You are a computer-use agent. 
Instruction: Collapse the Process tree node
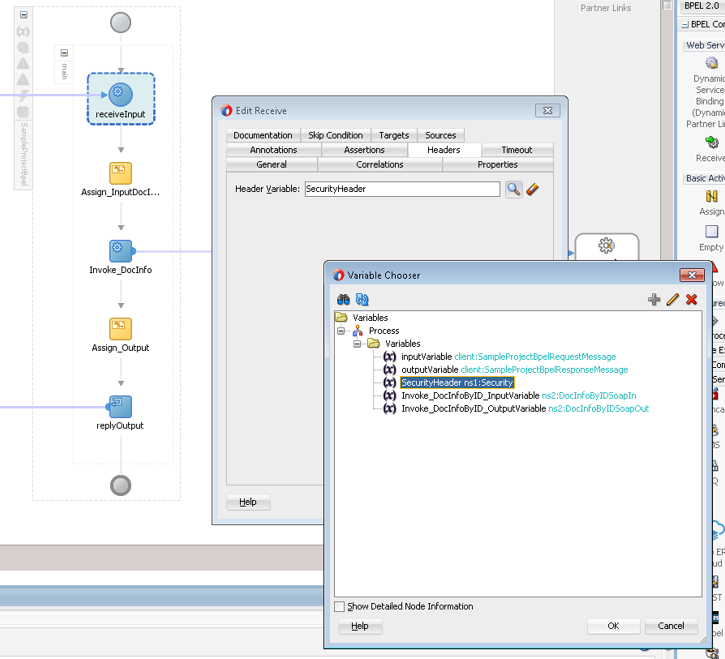(x=341, y=331)
